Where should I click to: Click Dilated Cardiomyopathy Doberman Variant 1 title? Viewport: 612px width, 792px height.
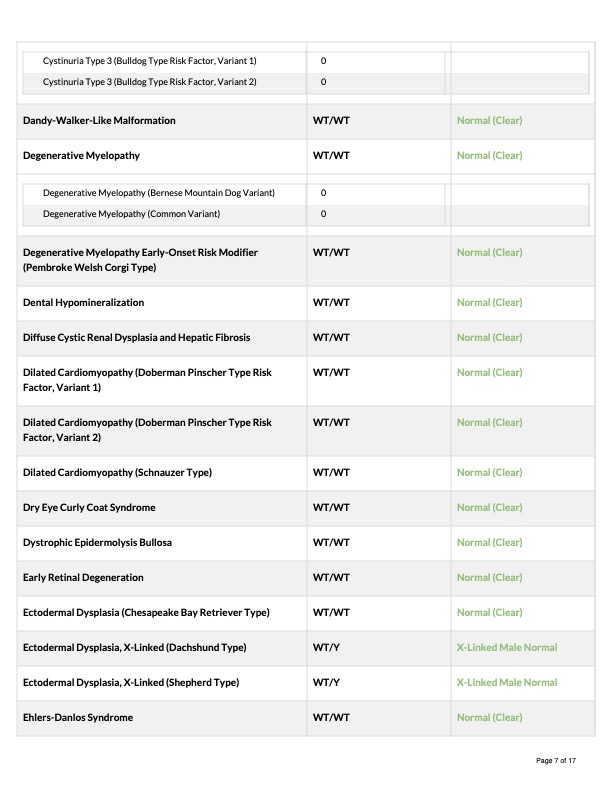(x=147, y=380)
